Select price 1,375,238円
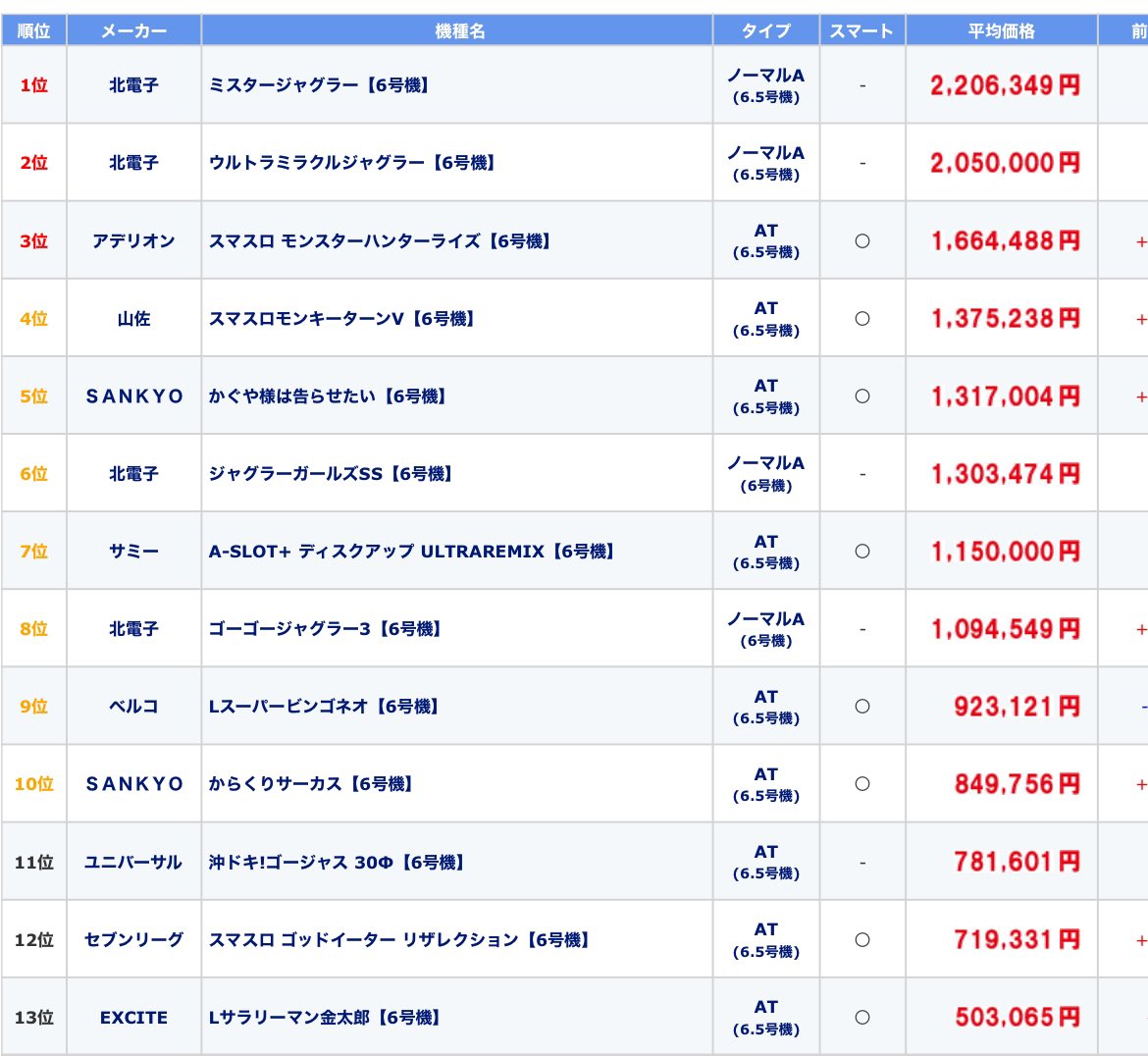1148x1056 pixels. pos(1005,319)
